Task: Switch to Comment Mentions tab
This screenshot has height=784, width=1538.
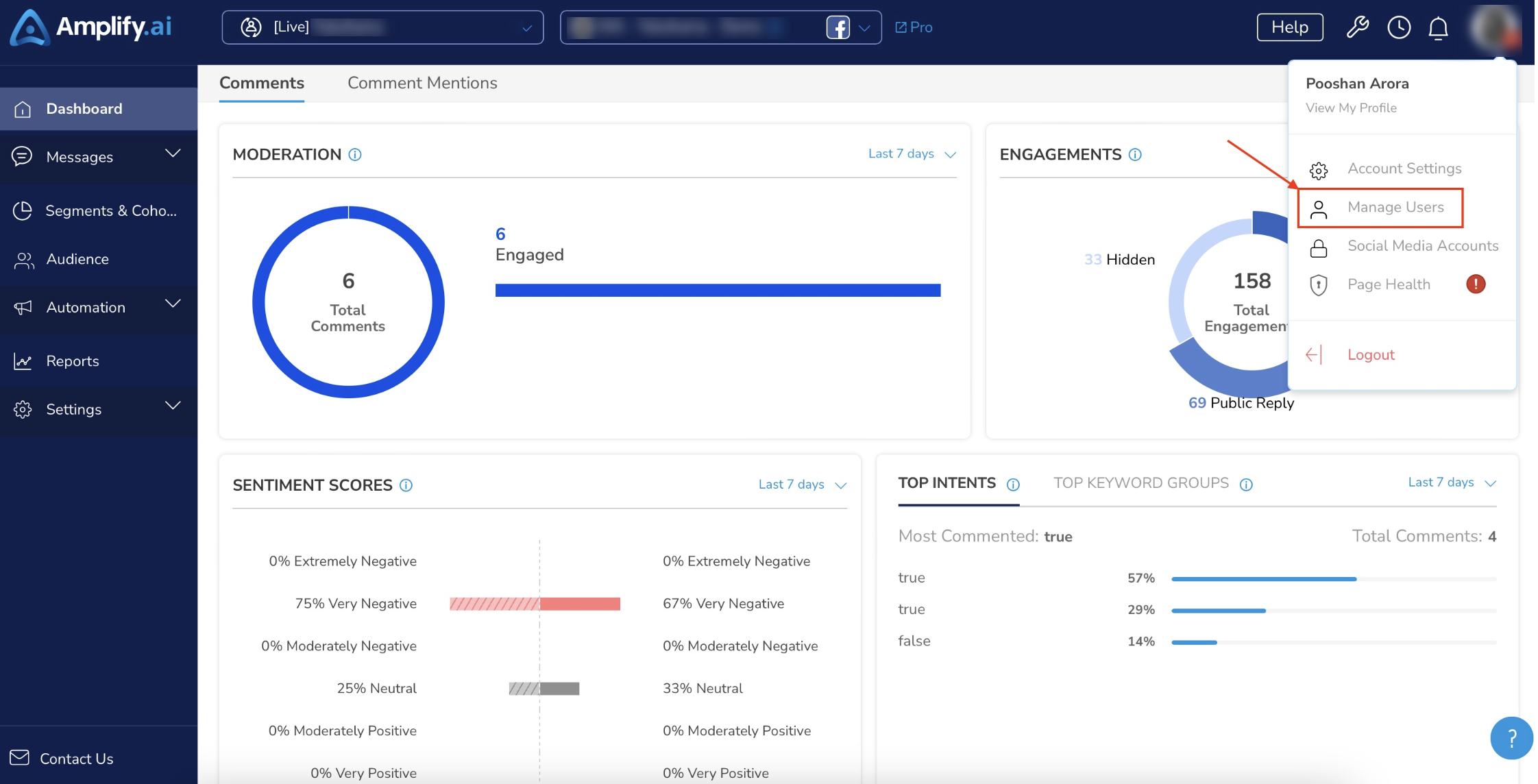Action: point(422,83)
